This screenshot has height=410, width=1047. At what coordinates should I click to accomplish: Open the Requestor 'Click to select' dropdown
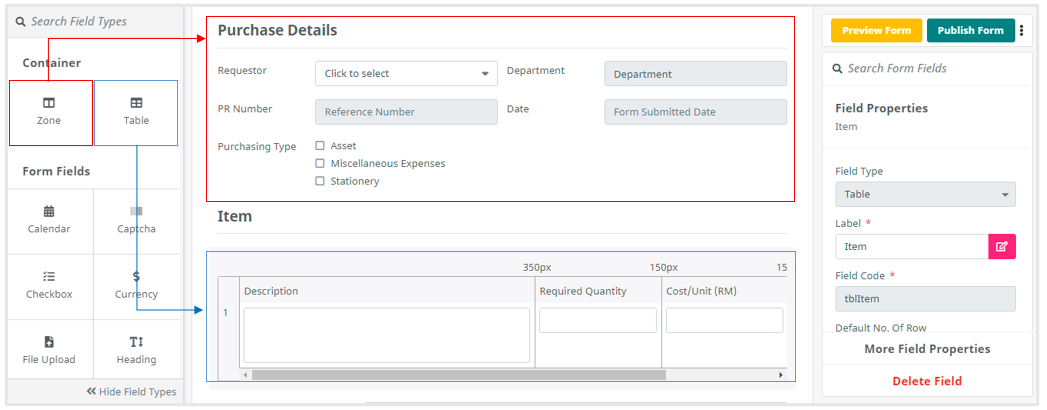tap(406, 73)
